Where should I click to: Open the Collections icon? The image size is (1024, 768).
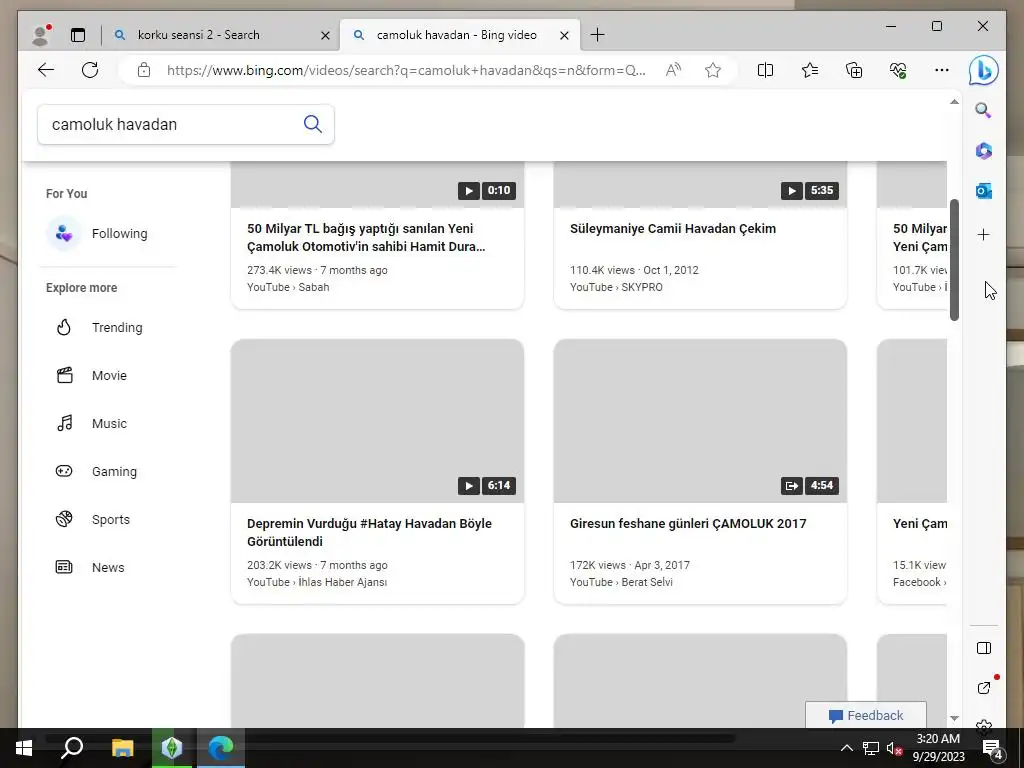tap(854, 70)
